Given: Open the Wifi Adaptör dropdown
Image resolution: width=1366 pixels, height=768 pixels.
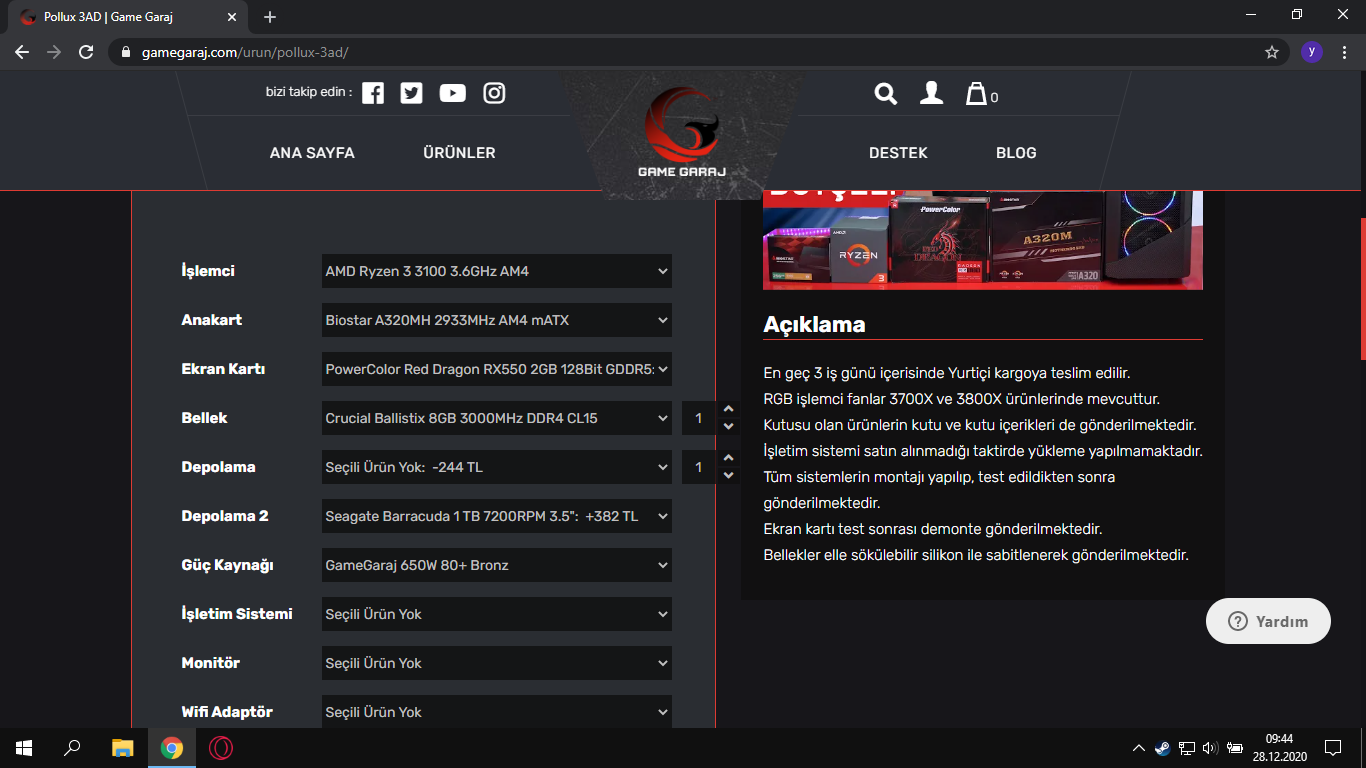Looking at the screenshot, I should (497, 712).
